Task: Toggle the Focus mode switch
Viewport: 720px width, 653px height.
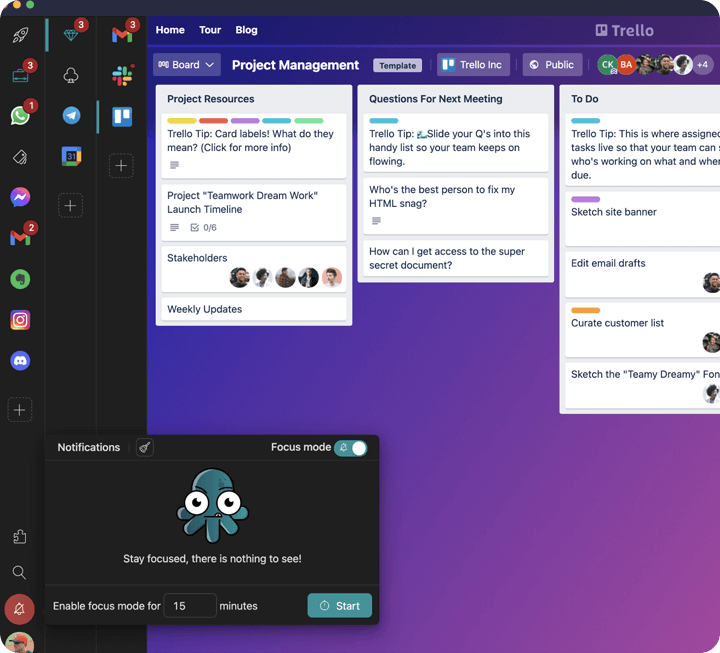Action: tap(351, 448)
